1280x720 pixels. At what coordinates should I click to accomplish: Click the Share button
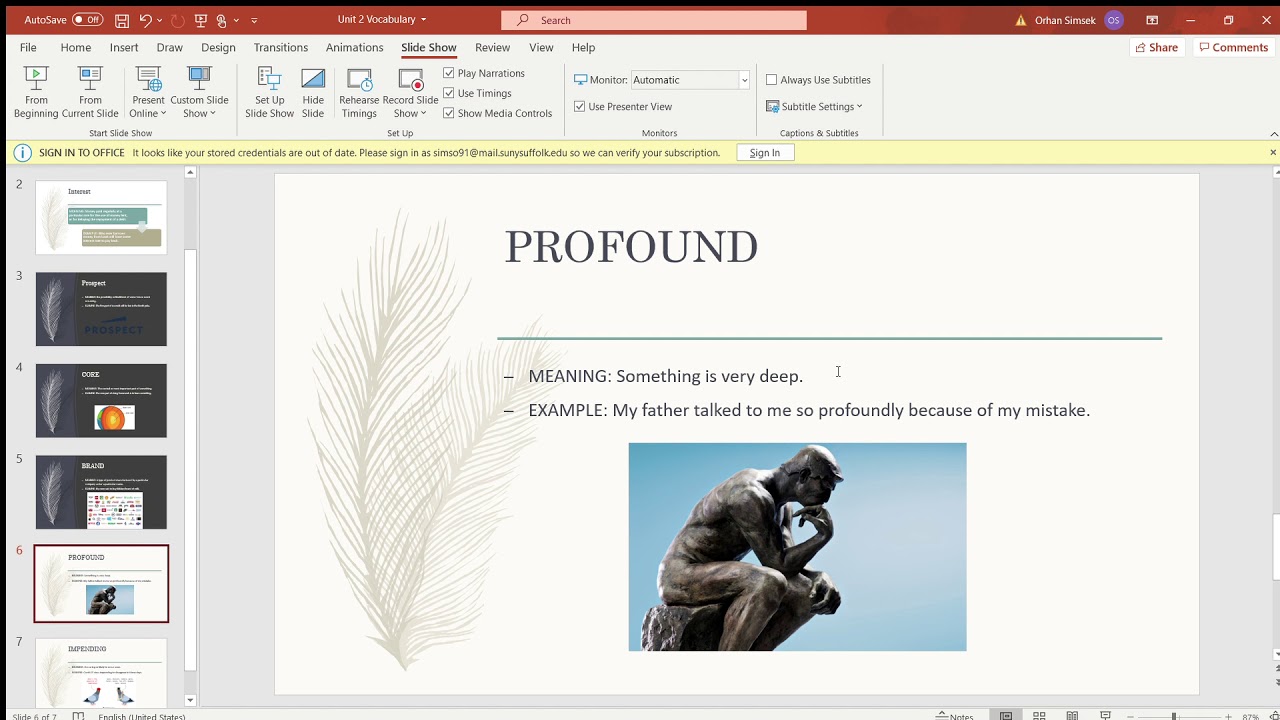(x=1156, y=47)
